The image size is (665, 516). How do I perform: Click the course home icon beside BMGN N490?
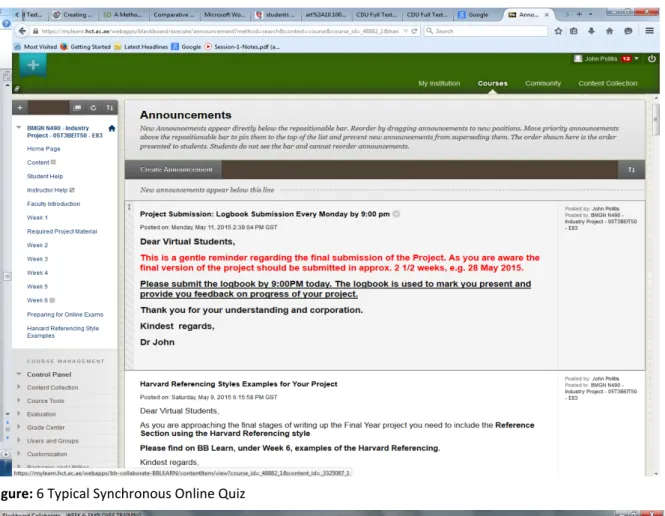pos(112,128)
